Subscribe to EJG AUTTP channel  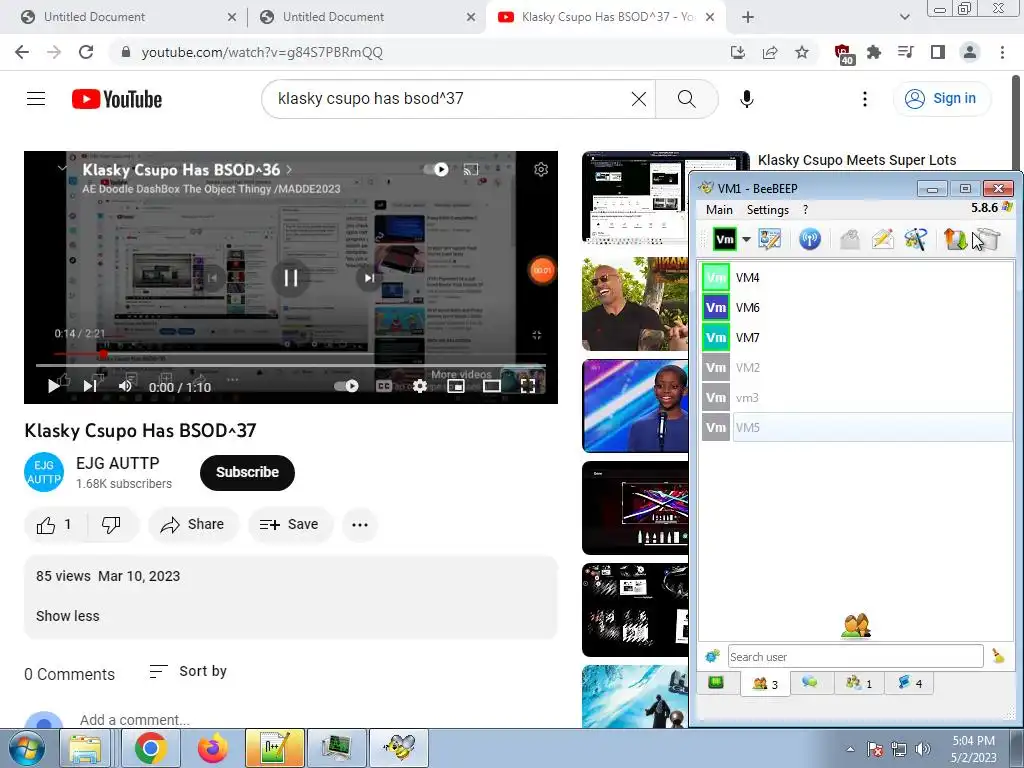[247, 472]
